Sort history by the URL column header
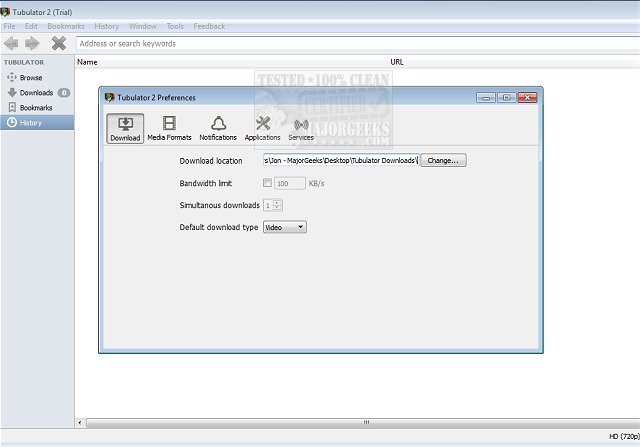The image size is (640, 447). tap(514, 62)
